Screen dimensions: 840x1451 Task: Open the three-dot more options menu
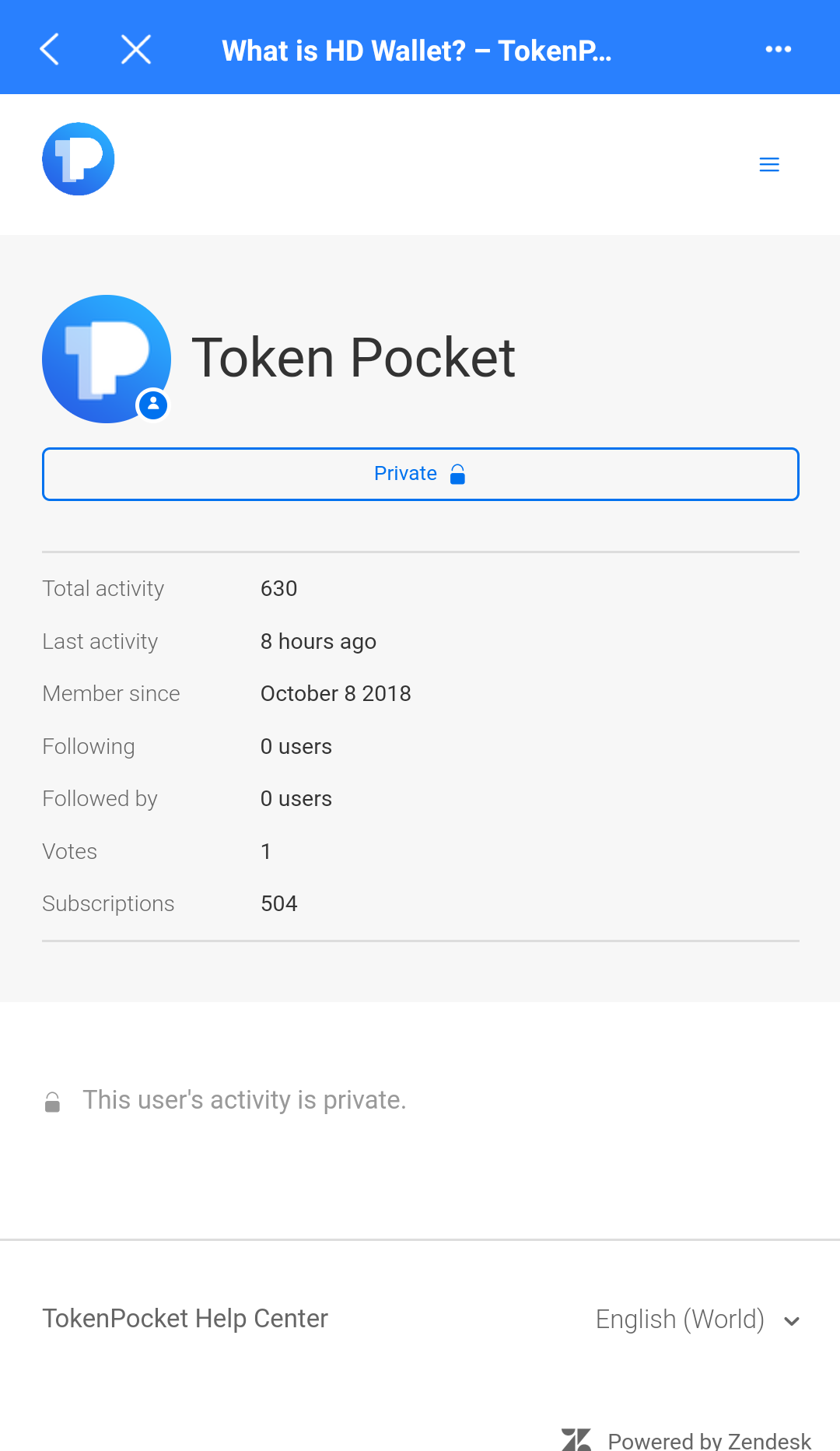click(x=778, y=49)
